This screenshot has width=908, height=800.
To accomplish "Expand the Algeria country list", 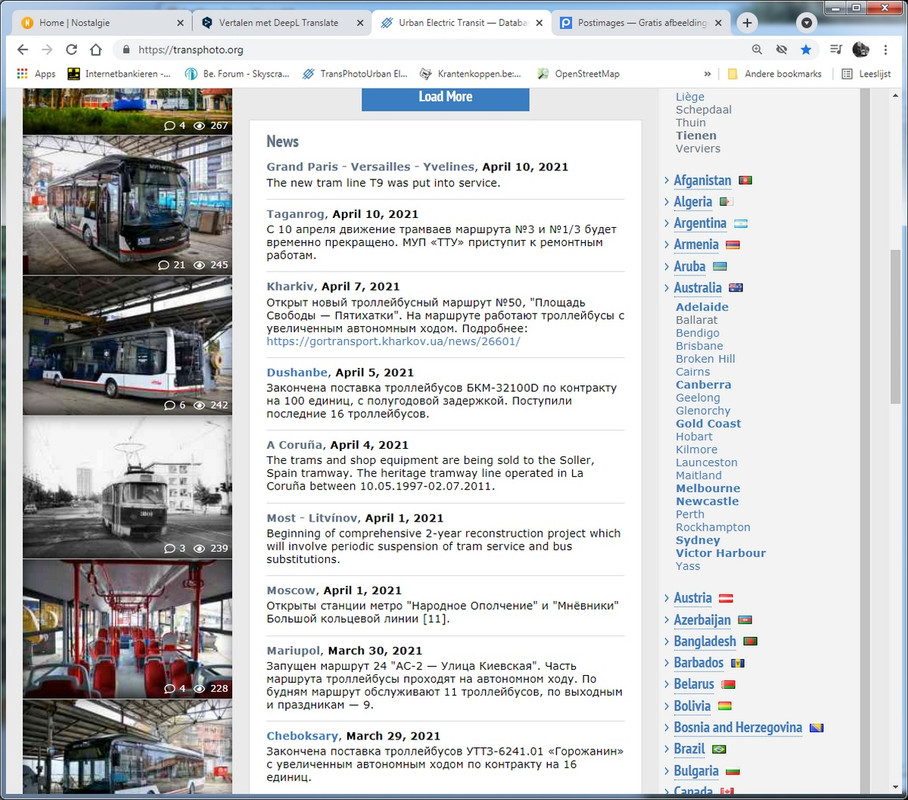I will [x=693, y=202].
